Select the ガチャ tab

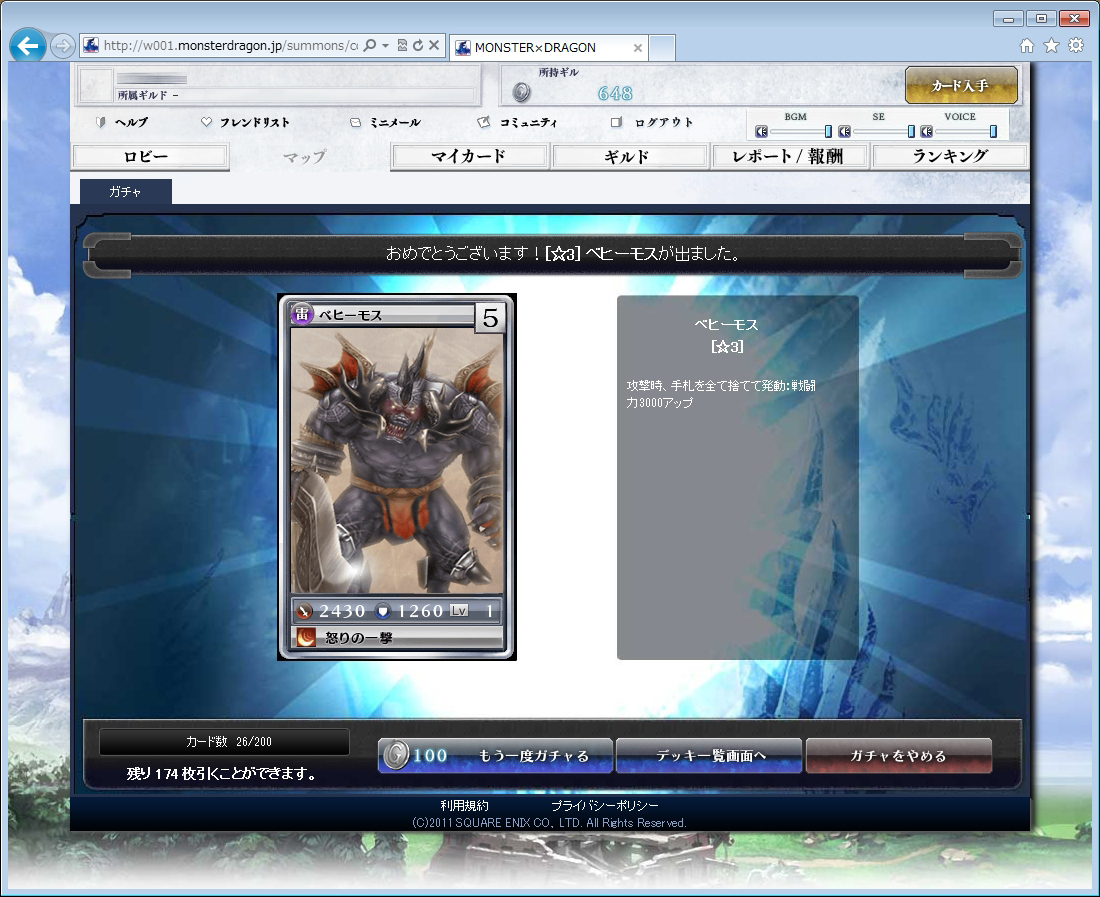coord(126,191)
